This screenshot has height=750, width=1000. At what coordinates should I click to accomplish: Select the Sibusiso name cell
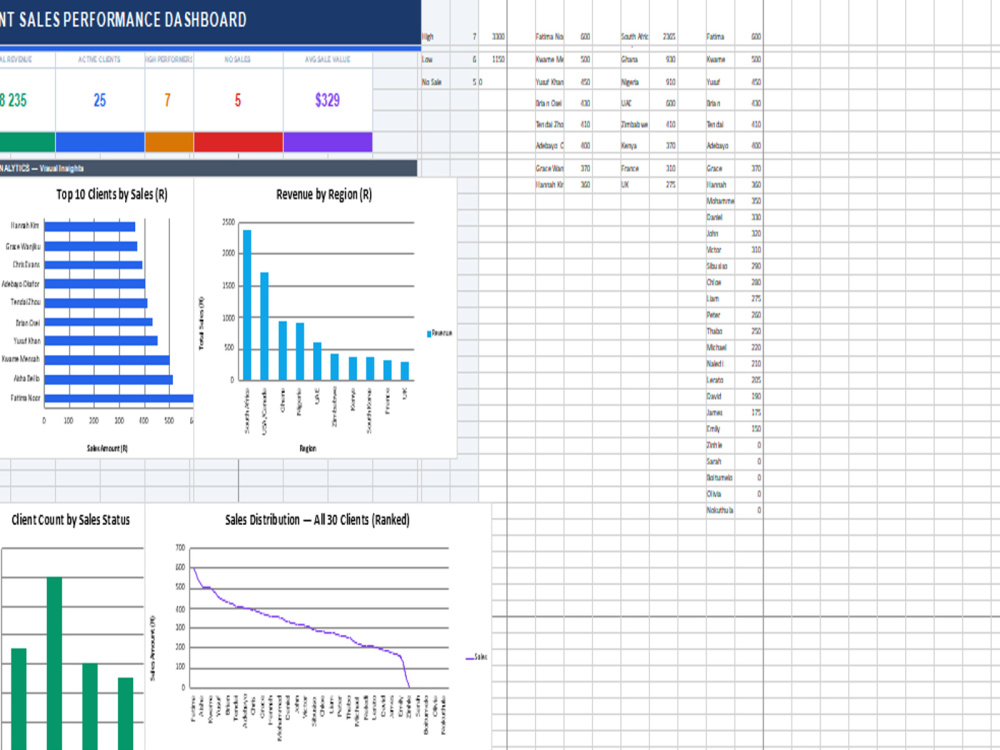720,266
